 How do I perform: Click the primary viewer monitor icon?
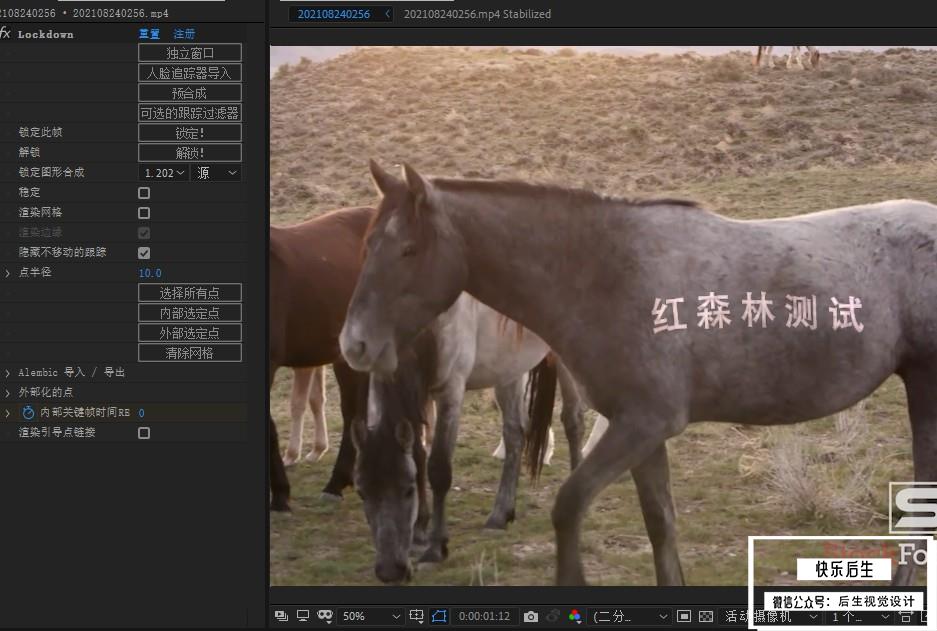pyautogui.click(x=303, y=616)
